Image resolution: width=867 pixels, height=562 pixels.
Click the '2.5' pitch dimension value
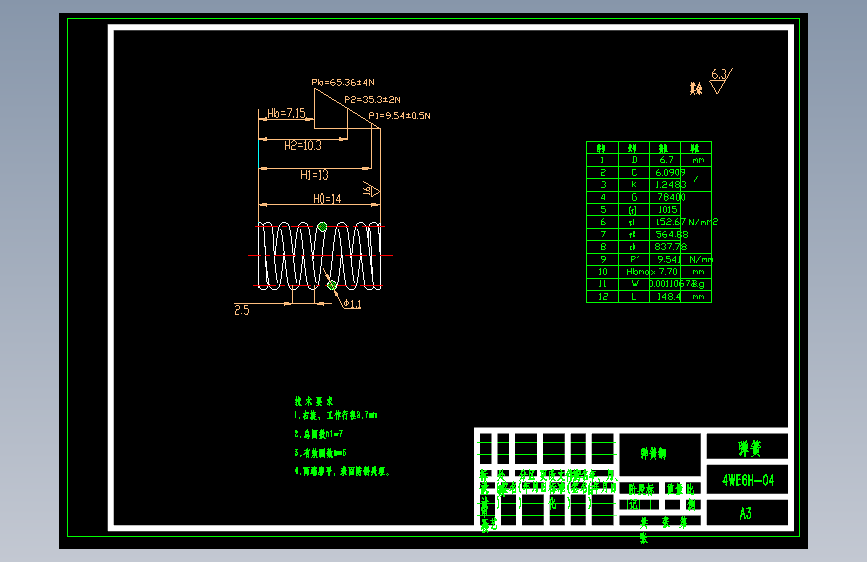click(242, 310)
